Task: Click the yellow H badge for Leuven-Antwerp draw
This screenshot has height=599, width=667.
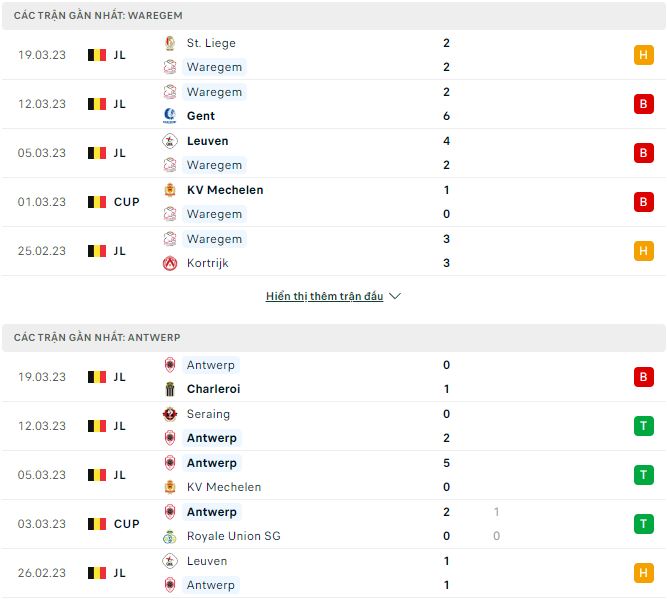Action: tap(644, 573)
